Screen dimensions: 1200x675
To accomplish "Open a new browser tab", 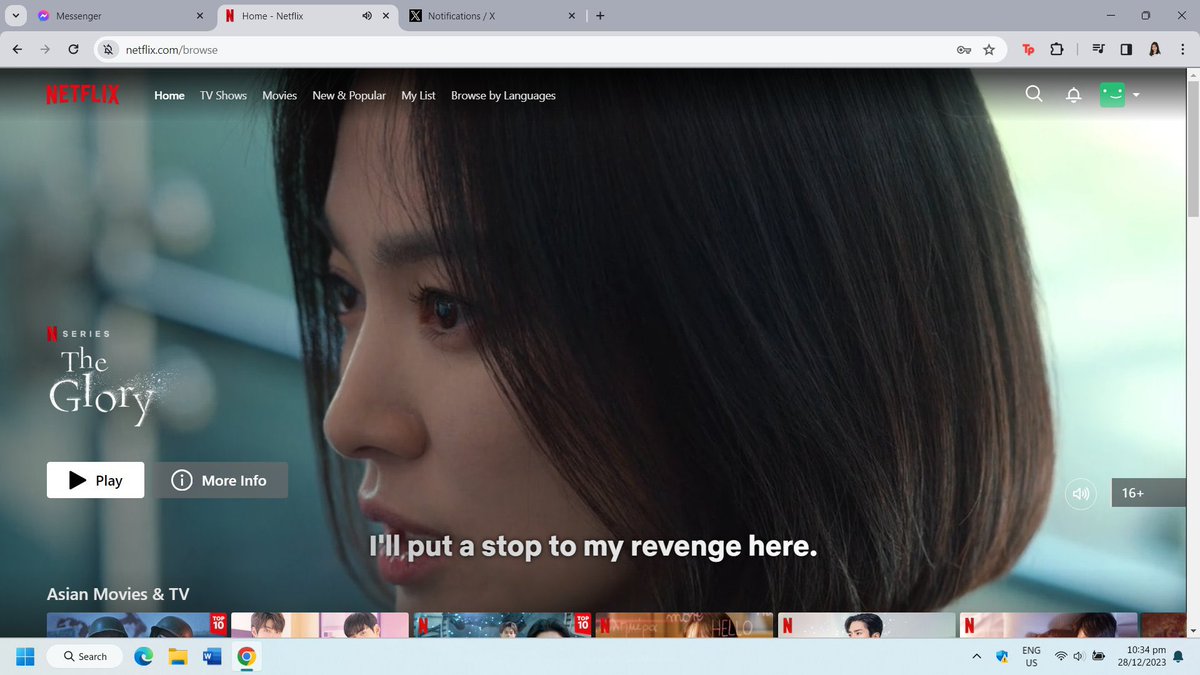I will [600, 16].
